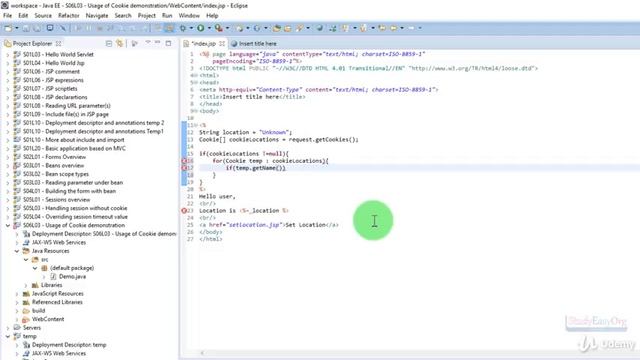Click the editor horizontal scrollbar left arrow

(202, 353)
